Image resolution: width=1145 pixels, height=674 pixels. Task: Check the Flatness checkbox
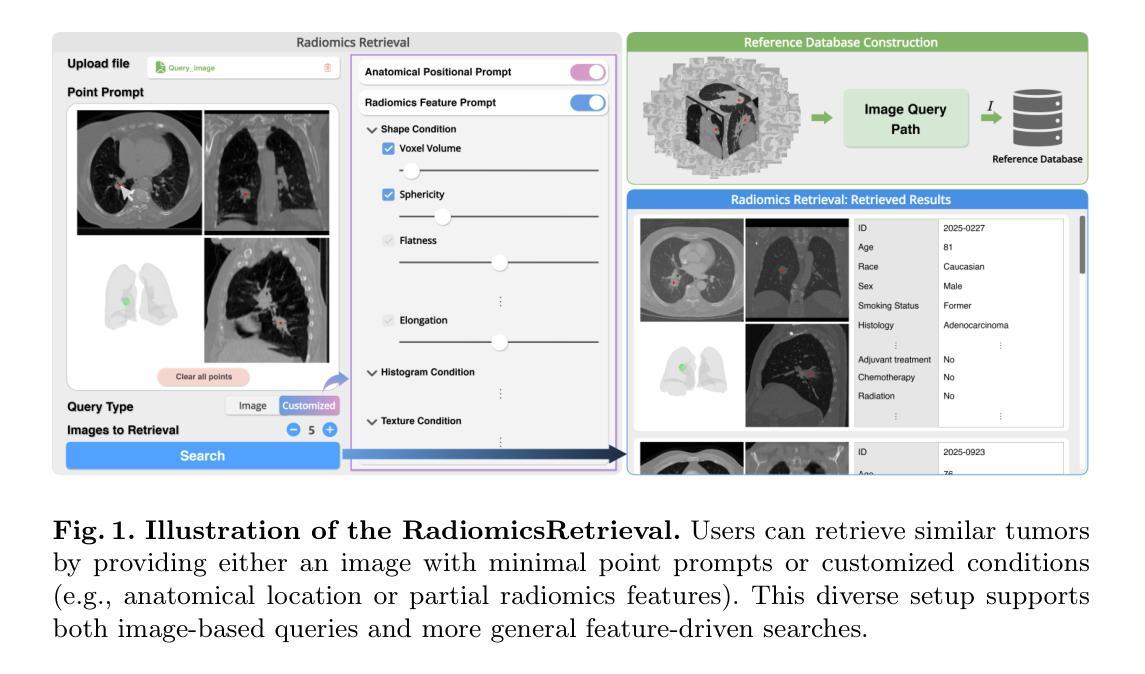(388, 240)
